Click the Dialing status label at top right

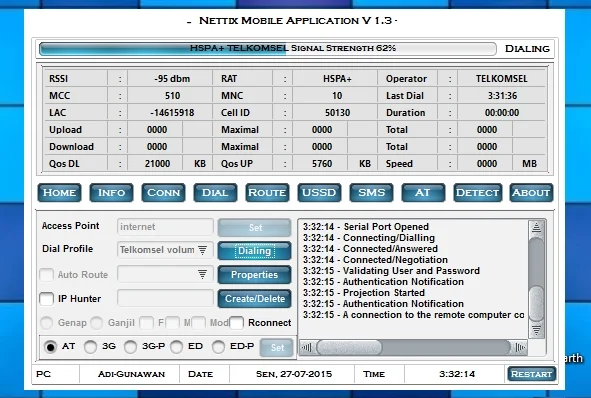[x=527, y=49]
